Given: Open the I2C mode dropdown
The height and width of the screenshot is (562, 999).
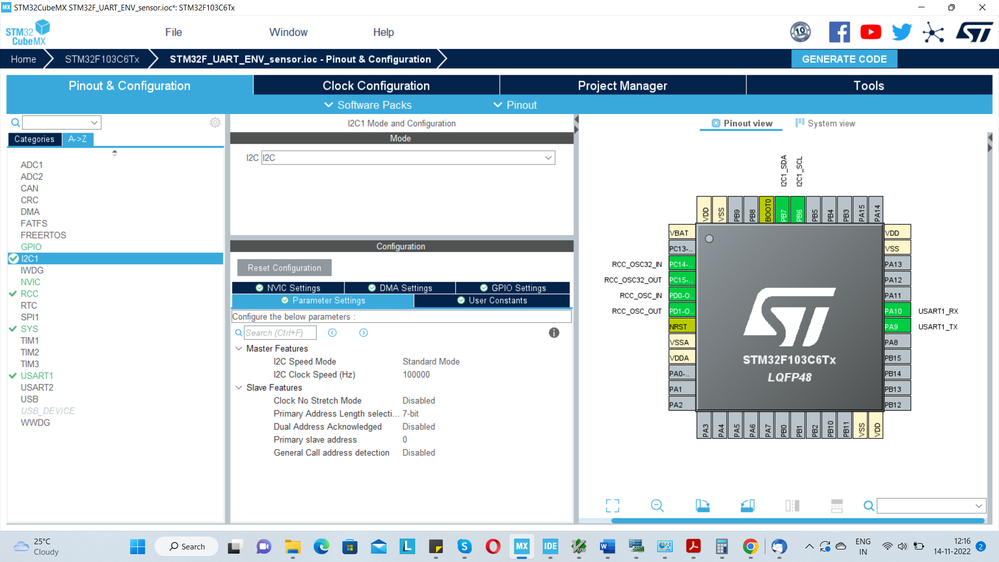Looking at the screenshot, I should point(408,157).
